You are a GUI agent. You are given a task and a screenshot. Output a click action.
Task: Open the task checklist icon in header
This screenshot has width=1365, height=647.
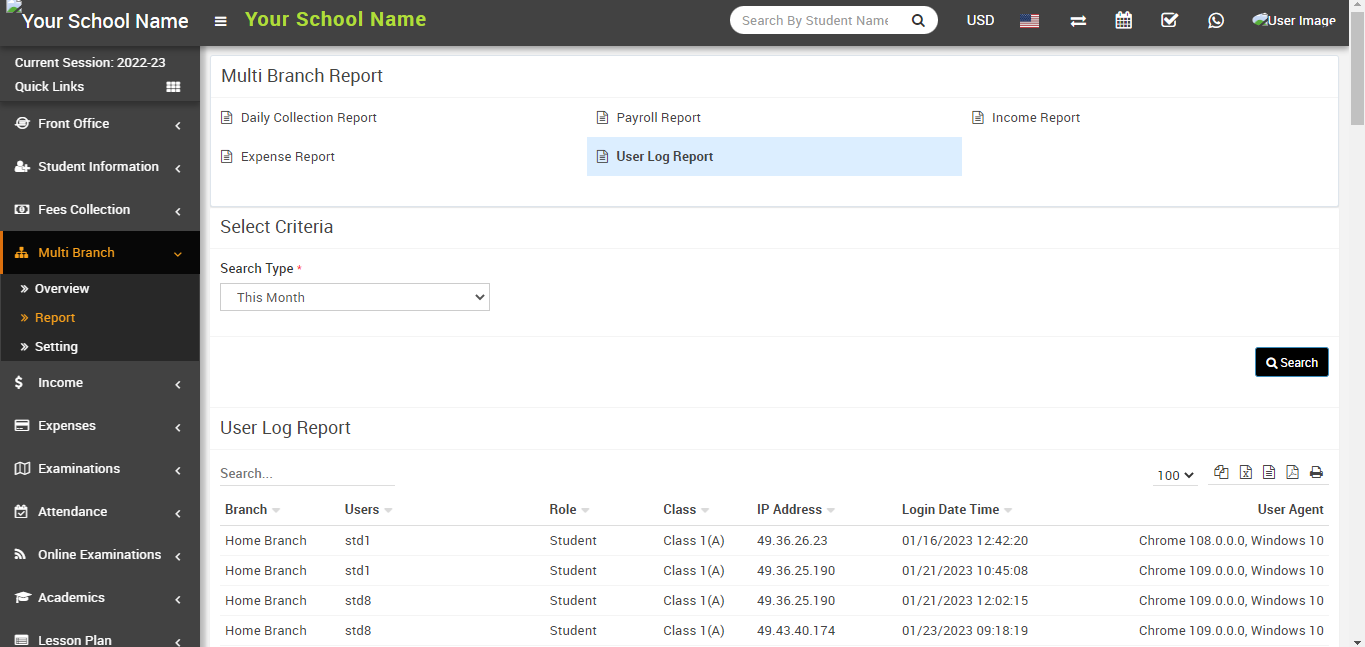pos(1169,20)
